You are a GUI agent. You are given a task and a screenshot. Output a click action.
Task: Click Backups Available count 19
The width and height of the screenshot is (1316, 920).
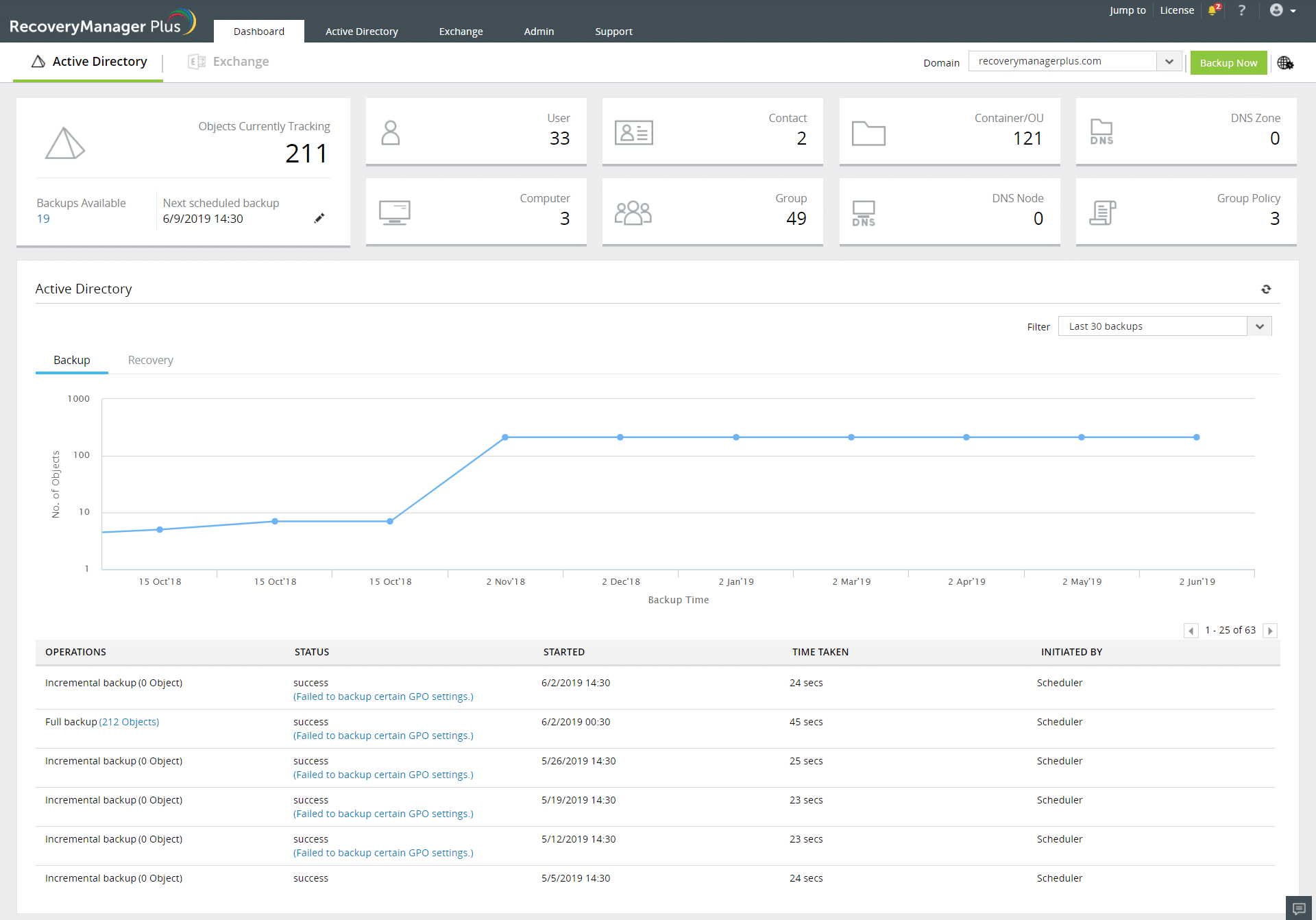43,219
